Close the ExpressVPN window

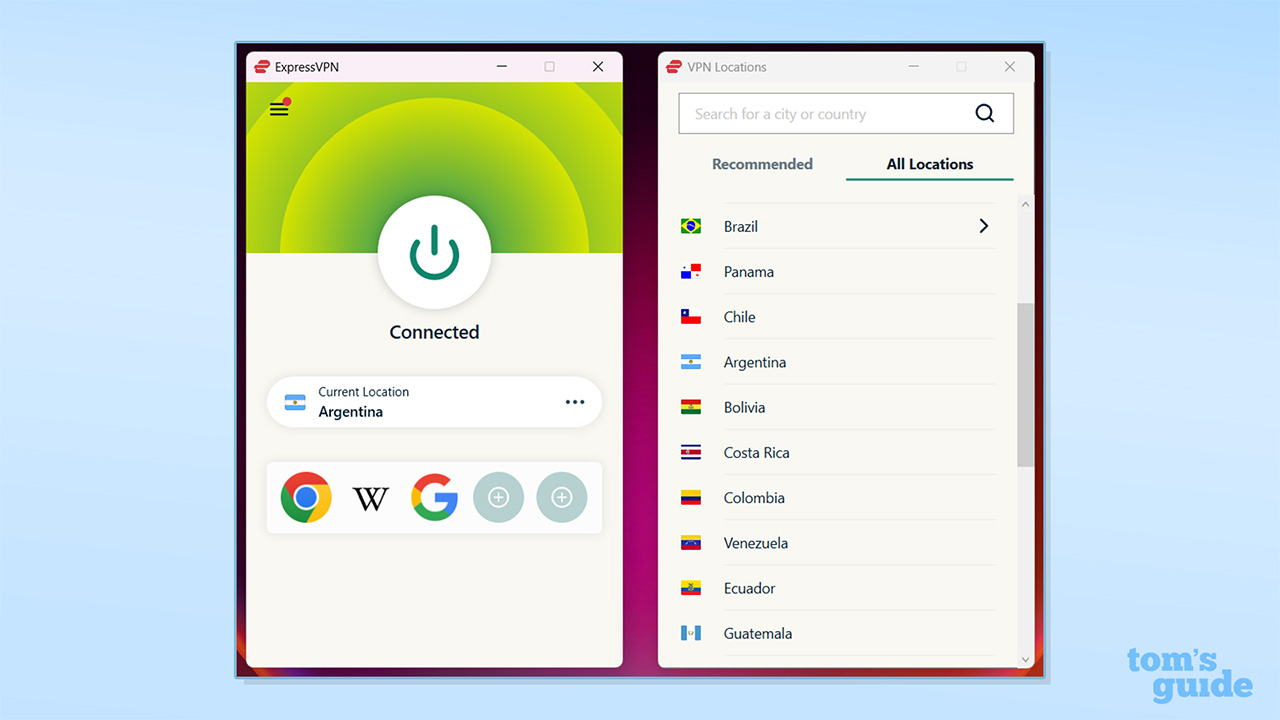(598, 67)
